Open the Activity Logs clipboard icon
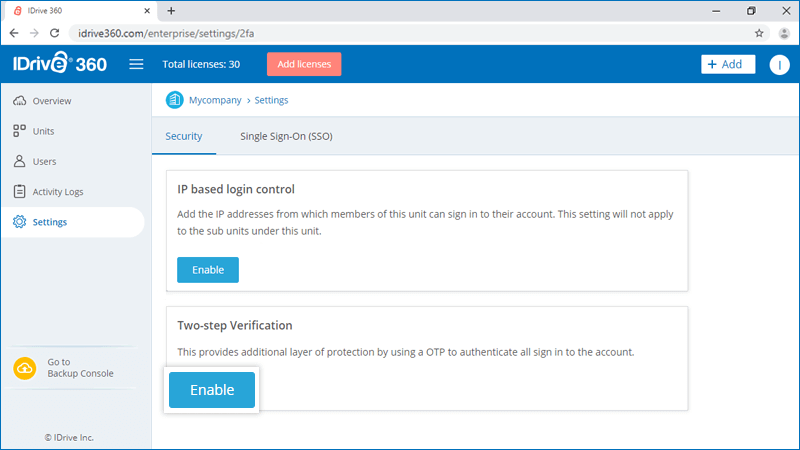The image size is (800, 450). coord(19,191)
